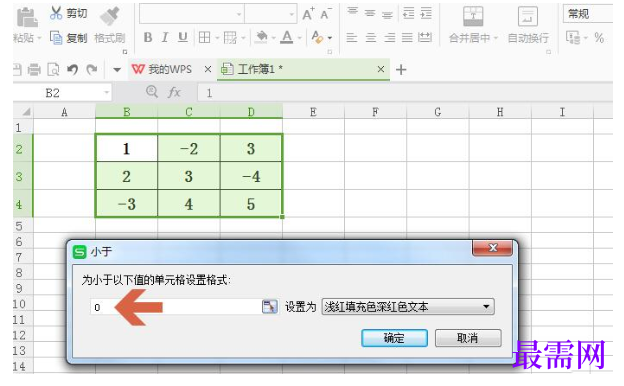Viewport: 624px width, 386px height.
Task: Click the 取消 button
Action: pyautogui.click(x=468, y=338)
